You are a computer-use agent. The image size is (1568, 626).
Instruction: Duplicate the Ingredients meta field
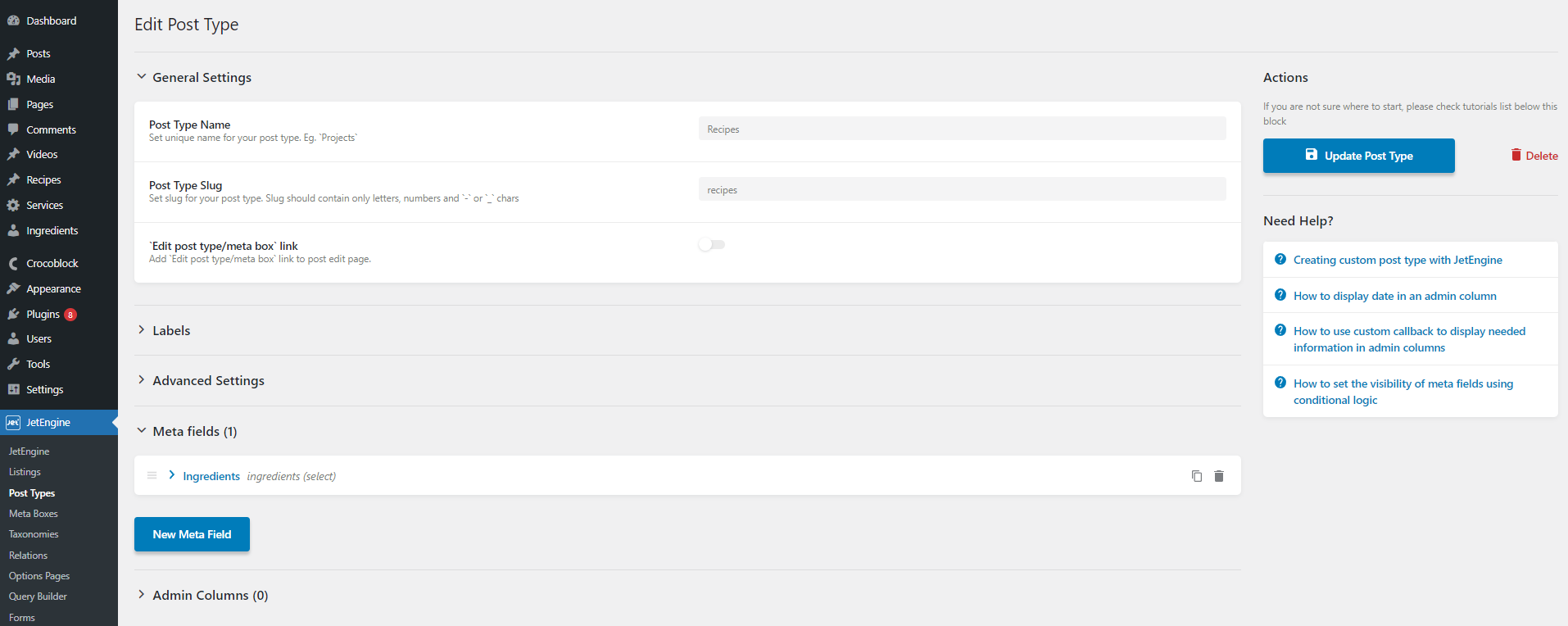pos(1197,476)
